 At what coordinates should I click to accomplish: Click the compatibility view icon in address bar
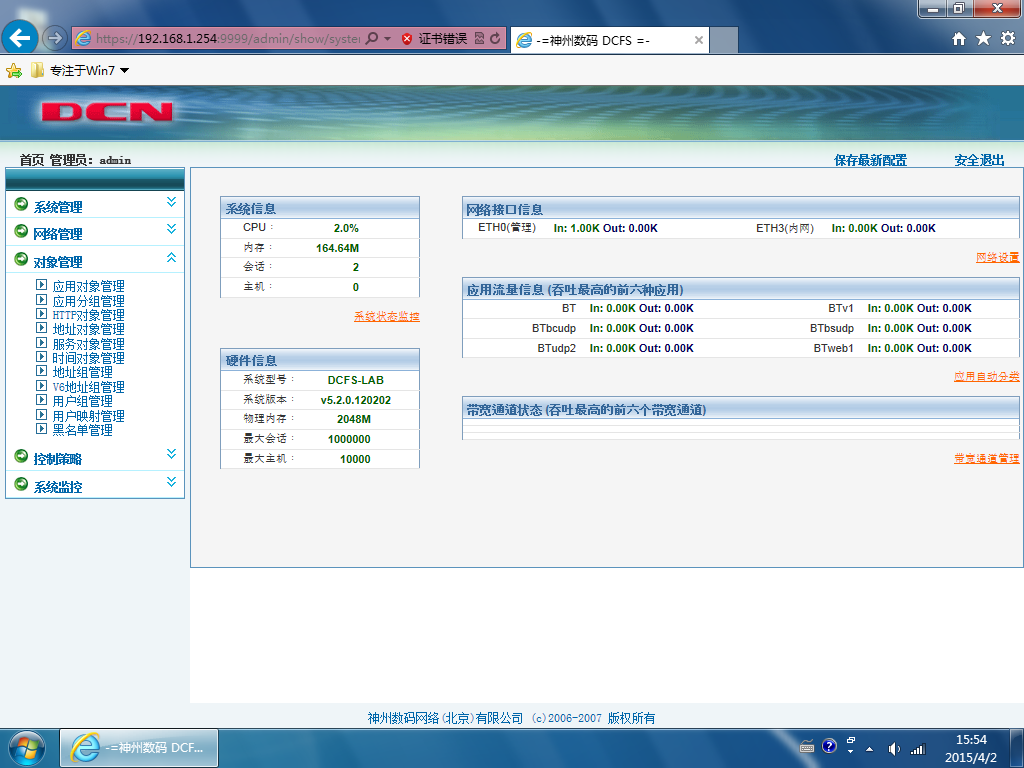click(479, 39)
